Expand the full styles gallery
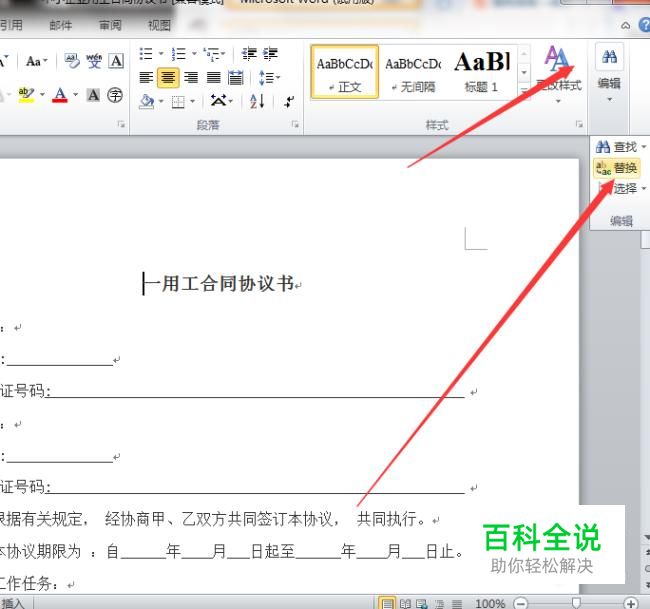The height and width of the screenshot is (609, 650). (x=524, y=90)
